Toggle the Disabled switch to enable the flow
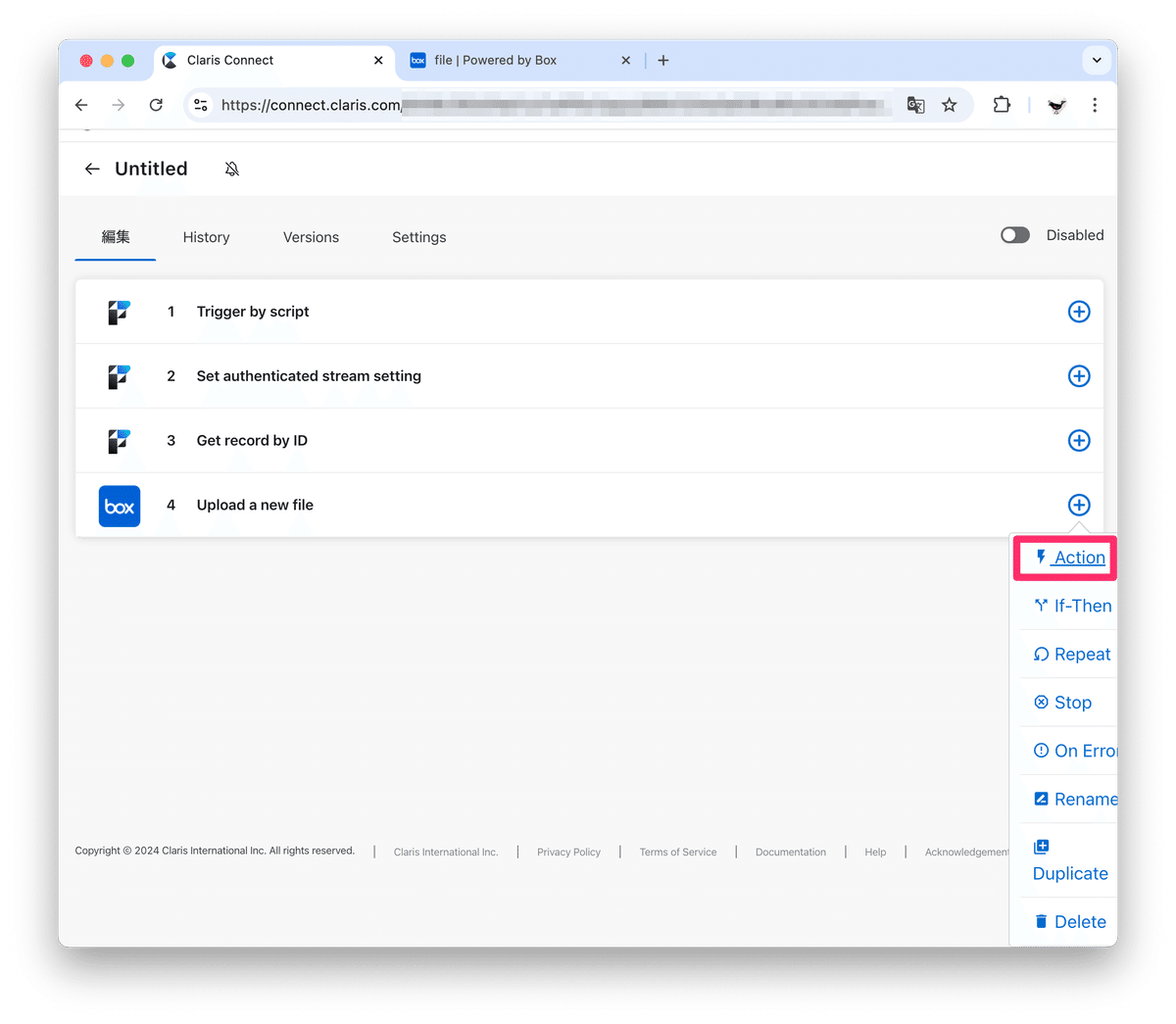This screenshot has width=1176, height=1024. [x=1014, y=235]
